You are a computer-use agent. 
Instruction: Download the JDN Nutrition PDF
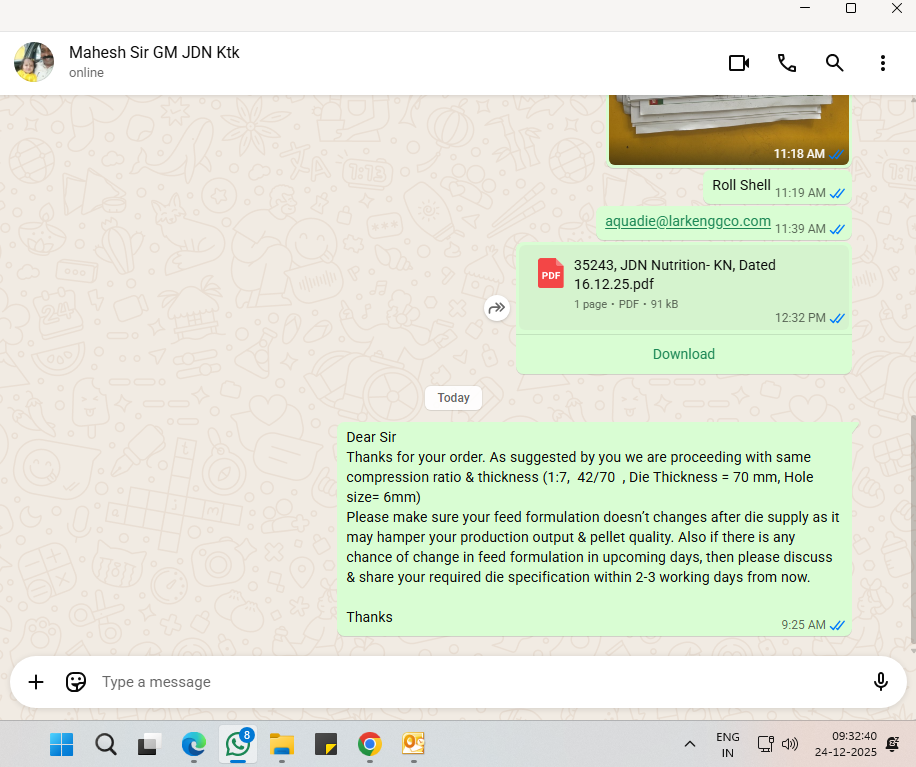pos(684,354)
